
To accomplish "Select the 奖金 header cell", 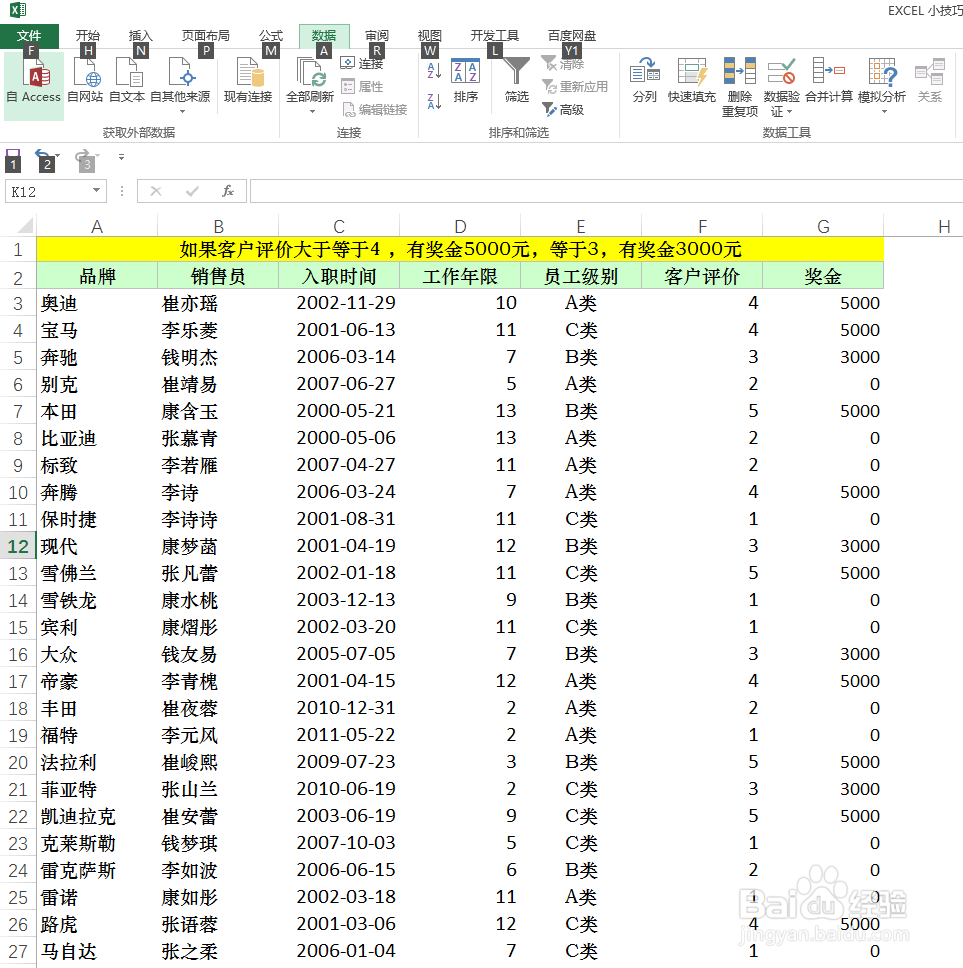I will coord(823,276).
